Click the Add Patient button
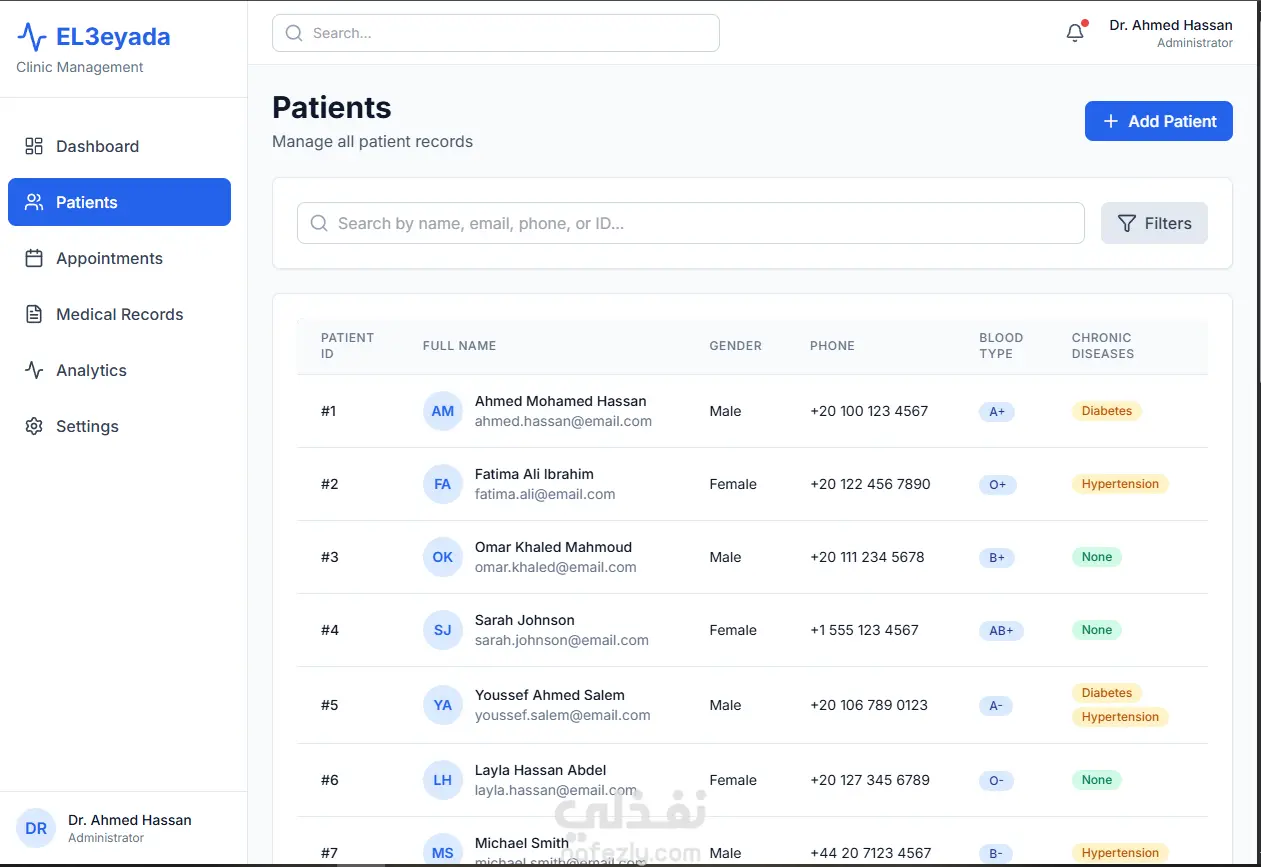The width and height of the screenshot is (1261, 867). point(1158,121)
